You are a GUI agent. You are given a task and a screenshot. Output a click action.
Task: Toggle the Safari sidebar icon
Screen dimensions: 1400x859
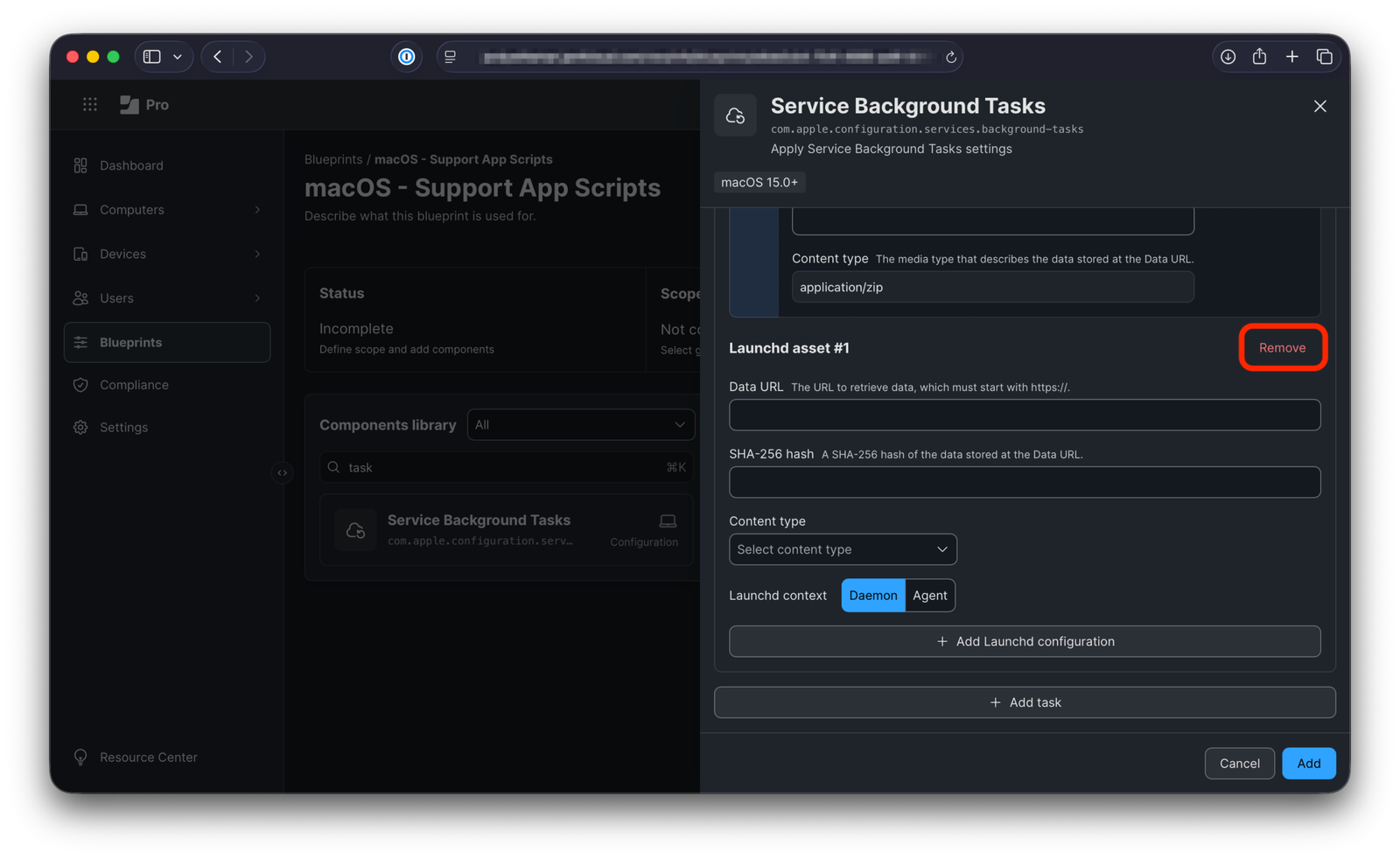point(152,57)
